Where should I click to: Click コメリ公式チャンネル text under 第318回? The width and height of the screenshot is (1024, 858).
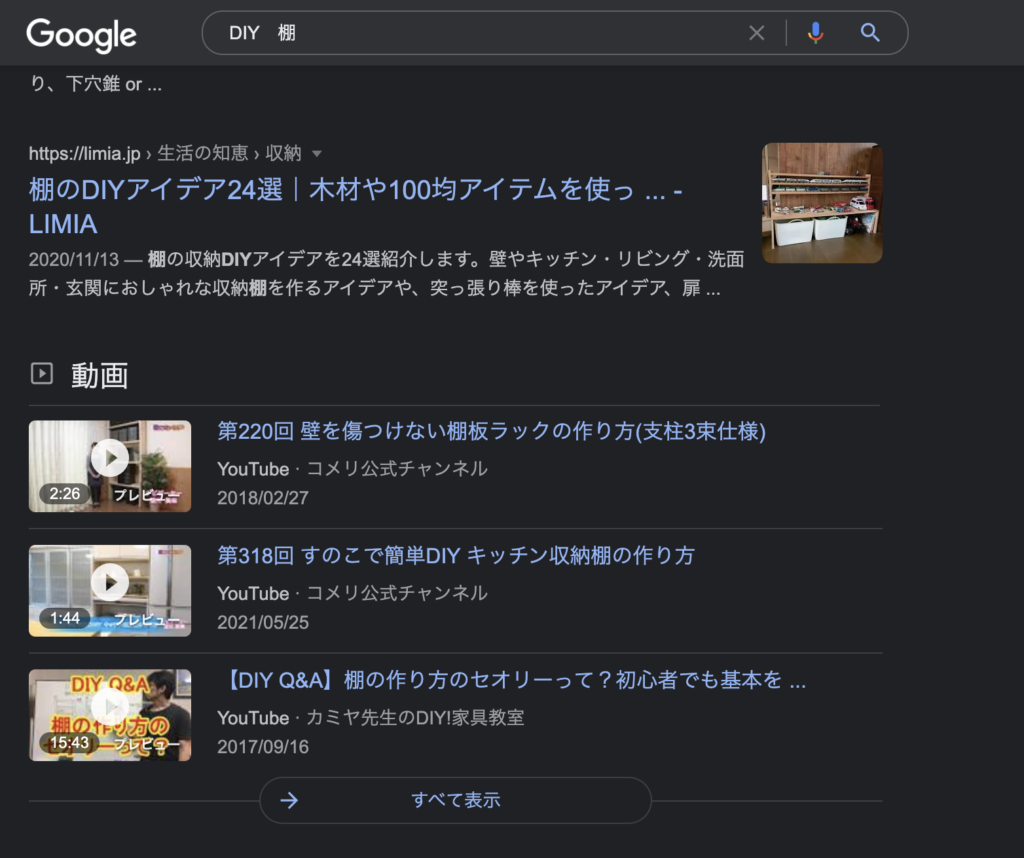[397, 593]
